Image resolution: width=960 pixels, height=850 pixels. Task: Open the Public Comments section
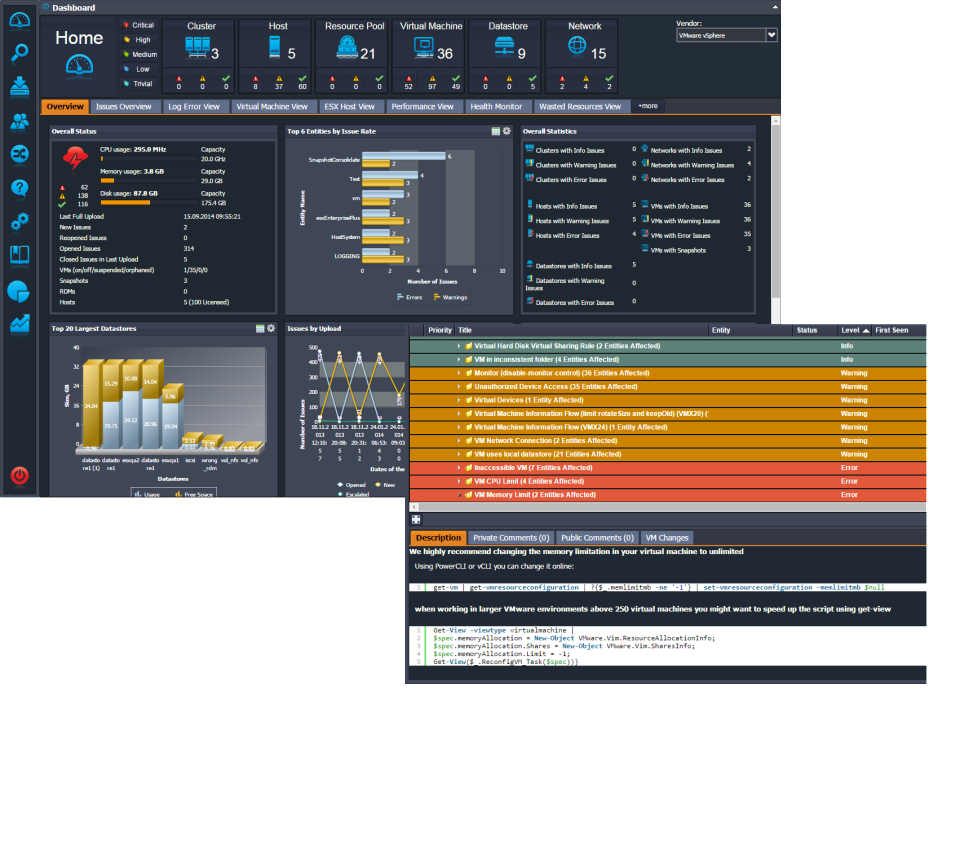tap(597, 537)
